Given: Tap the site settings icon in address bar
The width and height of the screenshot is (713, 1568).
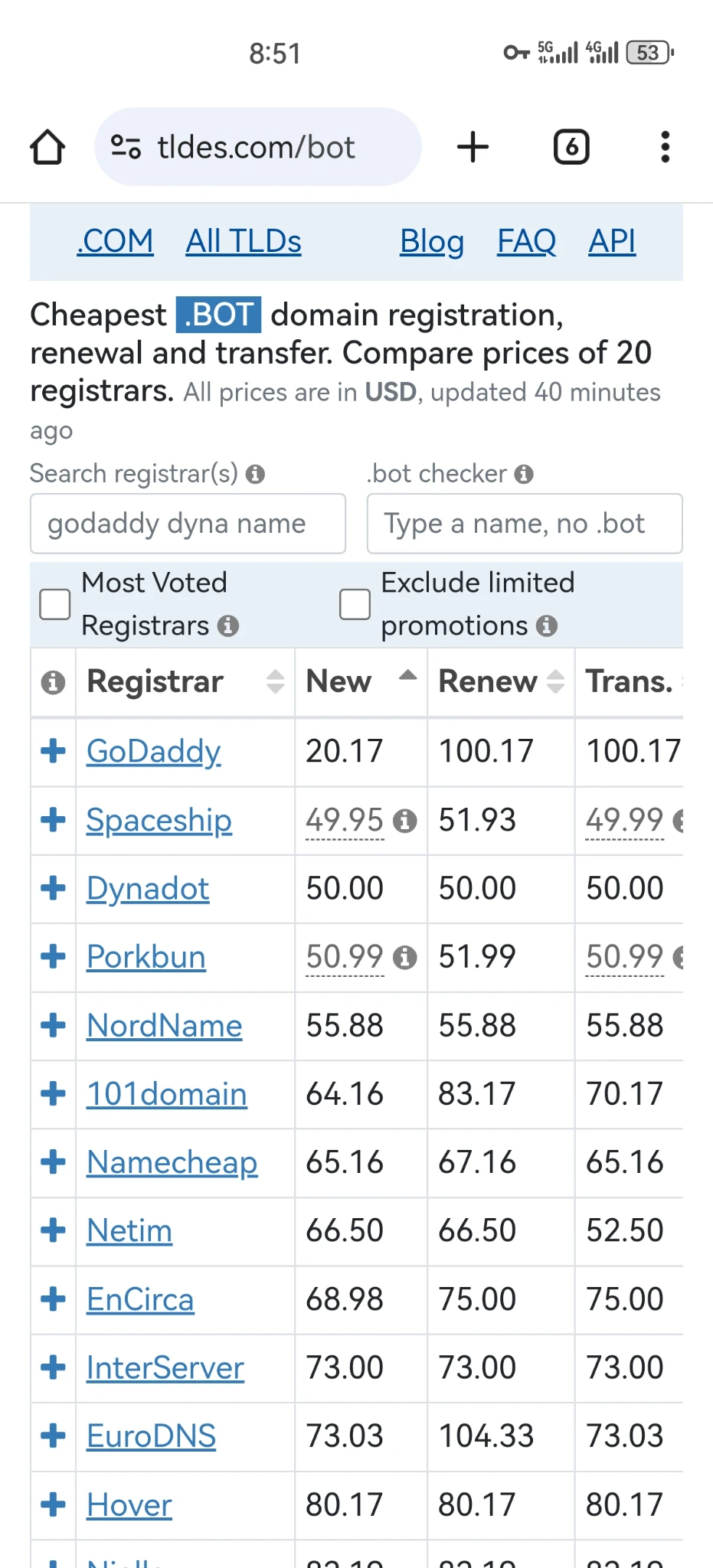Looking at the screenshot, I should (126, 147).
